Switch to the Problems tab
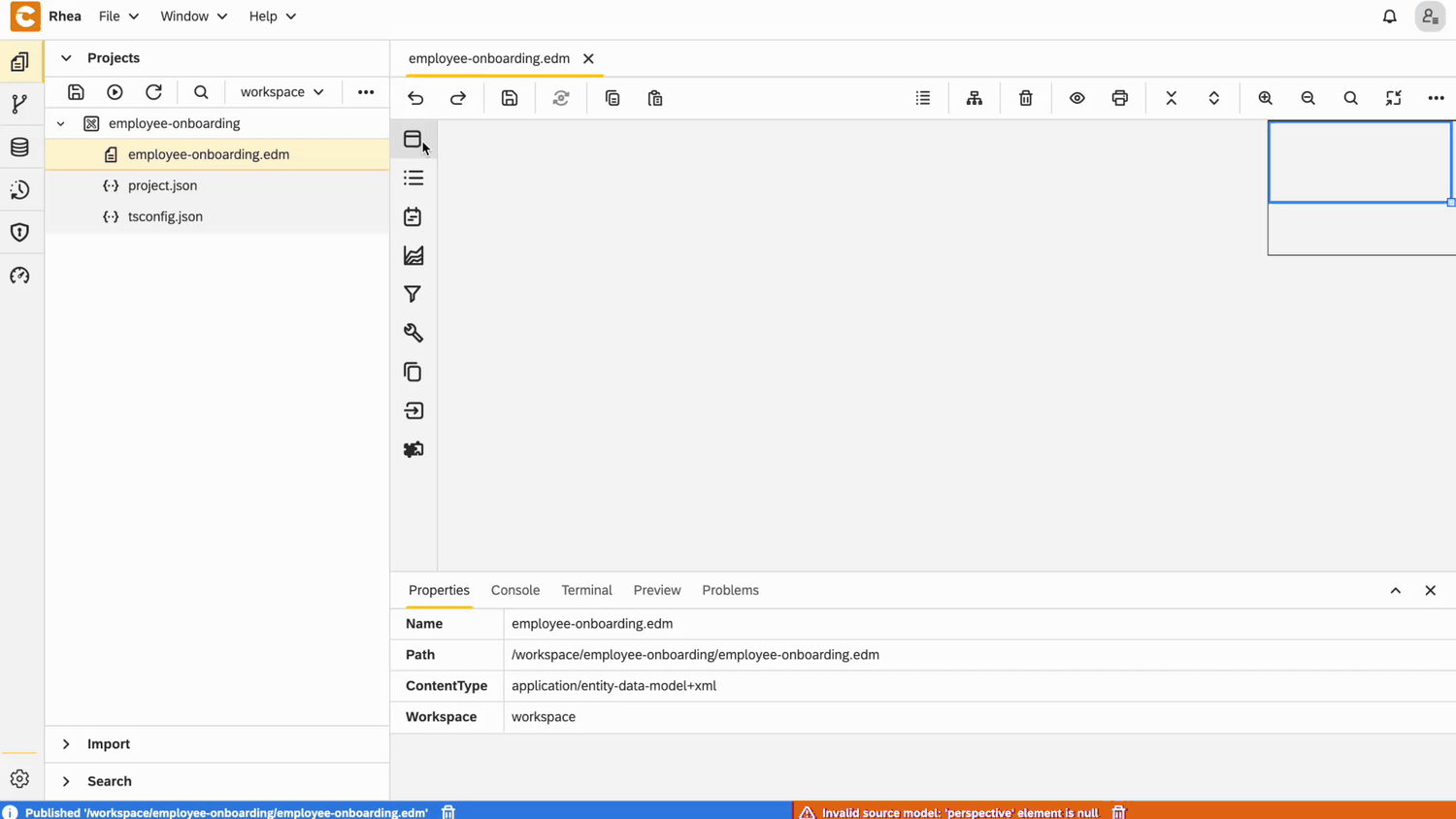This screenshot has width=1456, height=819. point(730,590)
